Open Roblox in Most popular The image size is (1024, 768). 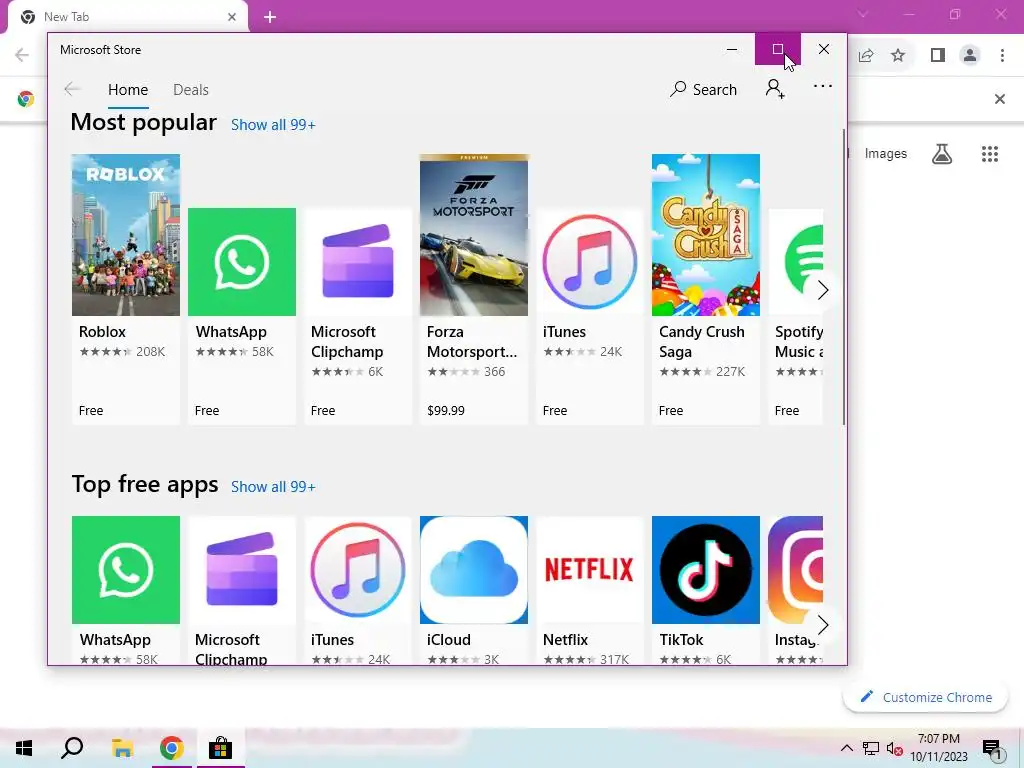coord(125,289)
